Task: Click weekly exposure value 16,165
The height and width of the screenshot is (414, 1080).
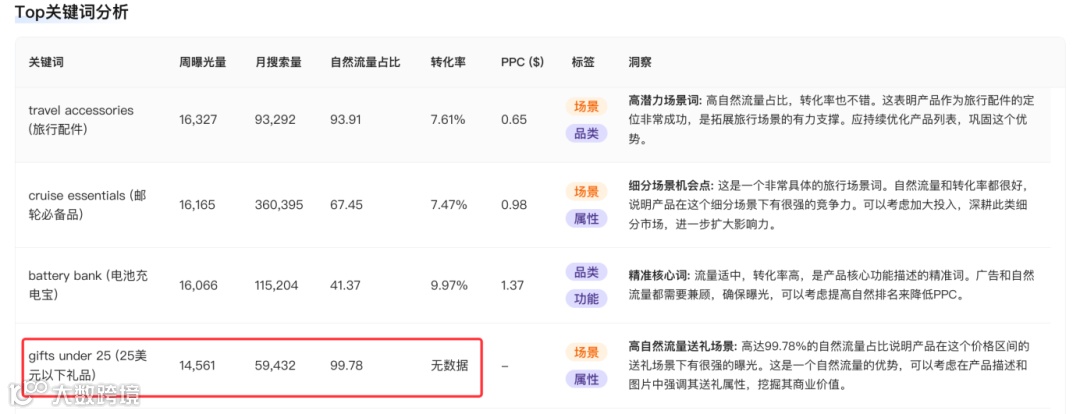Action: pos(198,205)
